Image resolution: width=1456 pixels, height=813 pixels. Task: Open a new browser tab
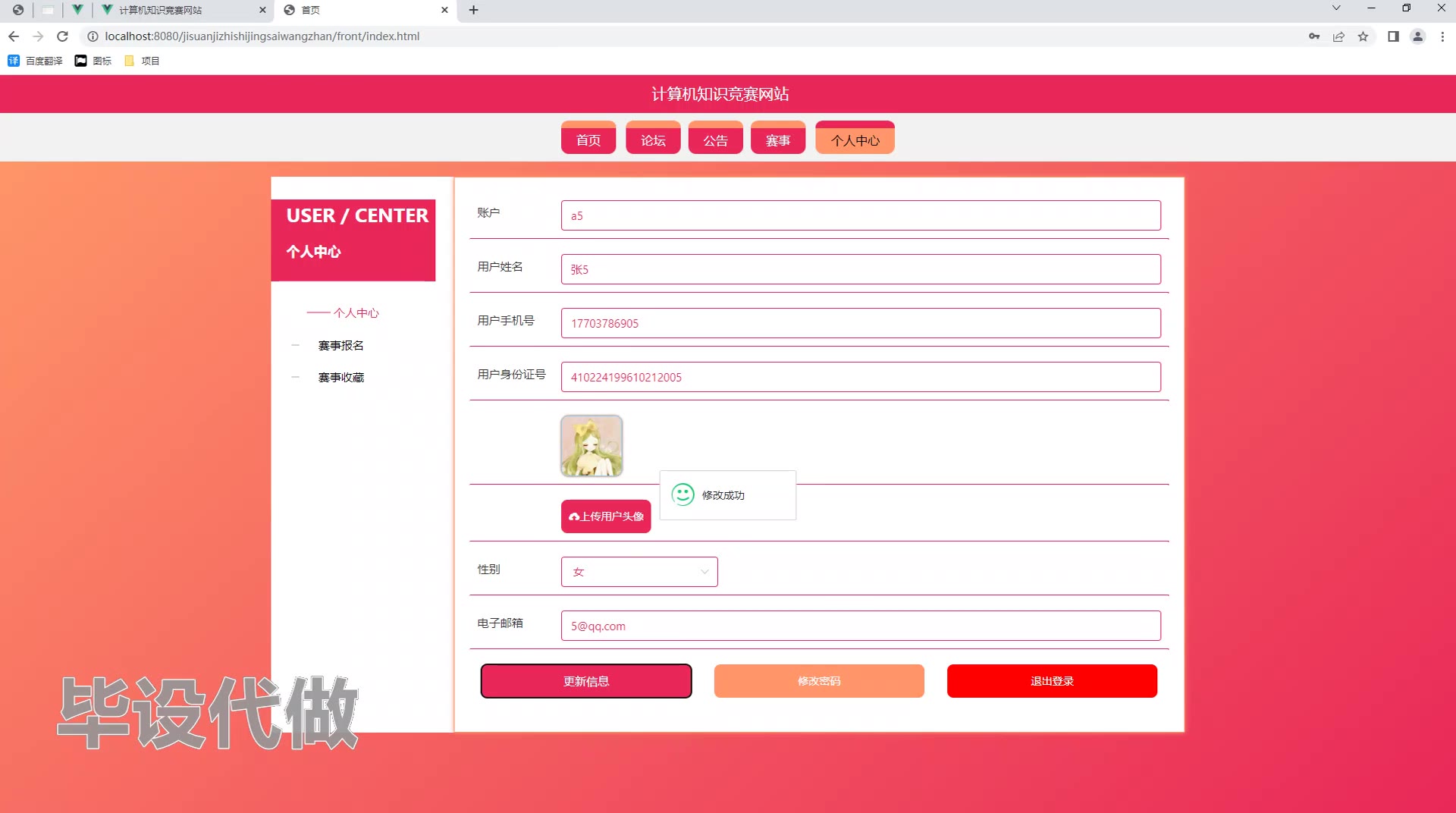473,10
